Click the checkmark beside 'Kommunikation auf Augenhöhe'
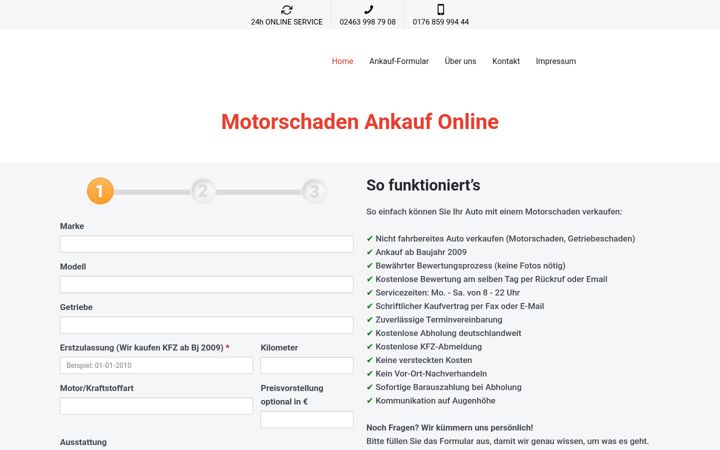This screenshot has height=450, width=720. coord(370,400)
